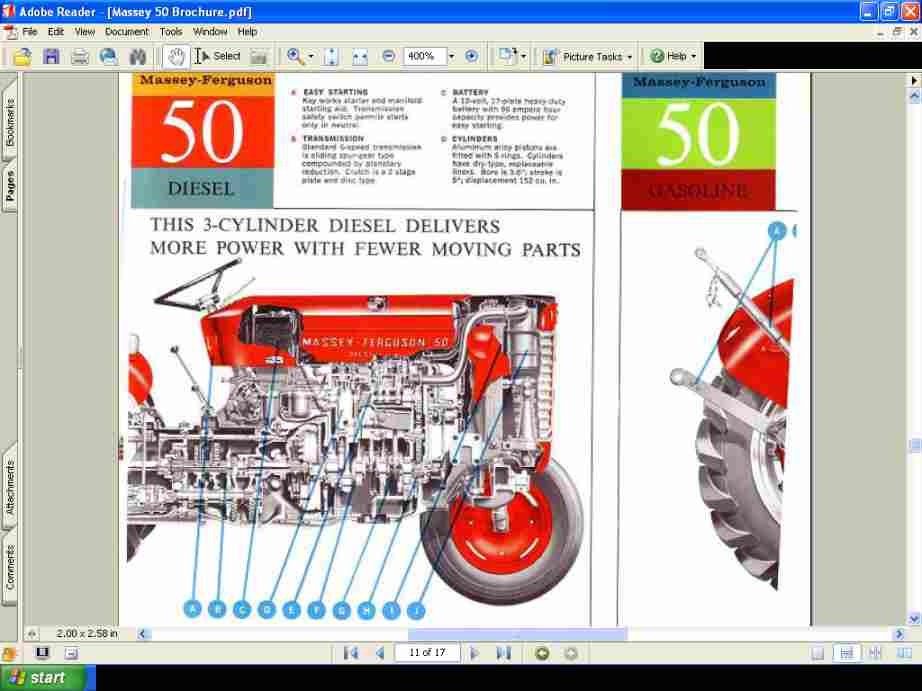Return to previous view with green back arrow
Screen dimensions: 922x691
(541, 652)
